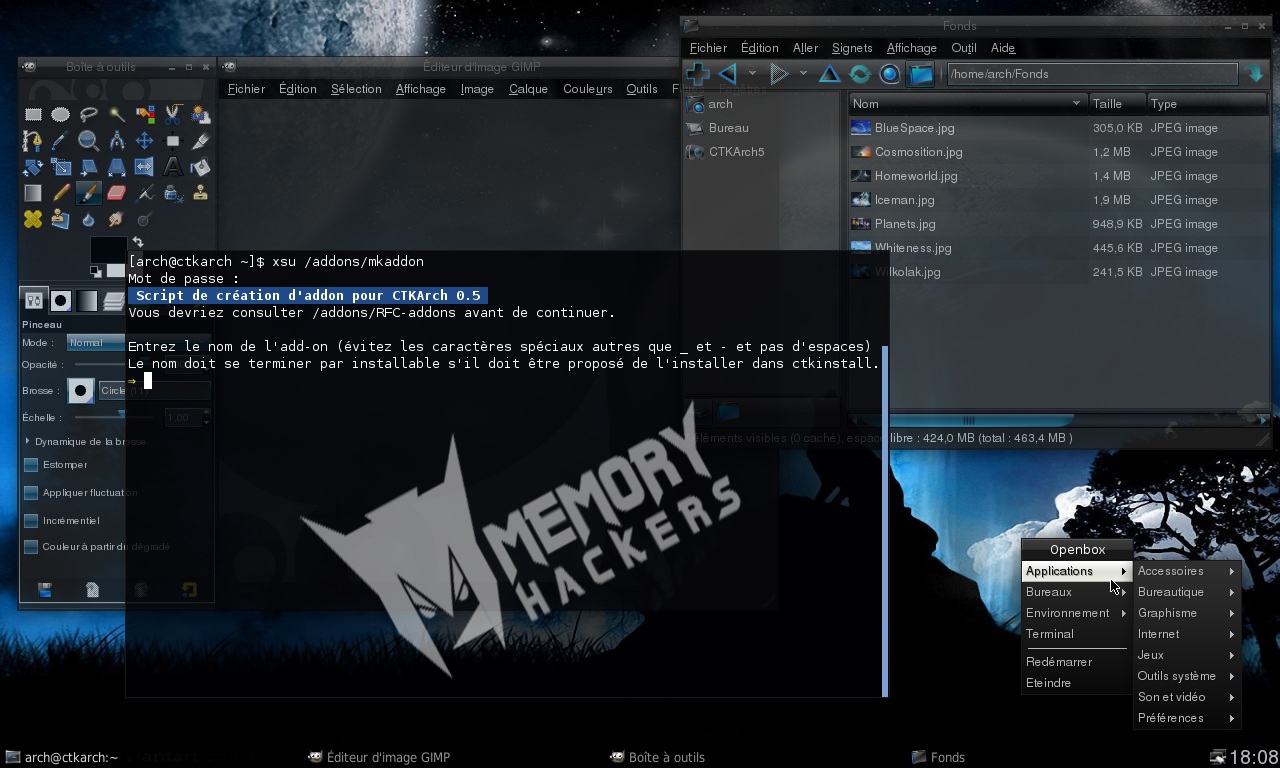Click the Échelle slider in tool options

coord(115,417)
